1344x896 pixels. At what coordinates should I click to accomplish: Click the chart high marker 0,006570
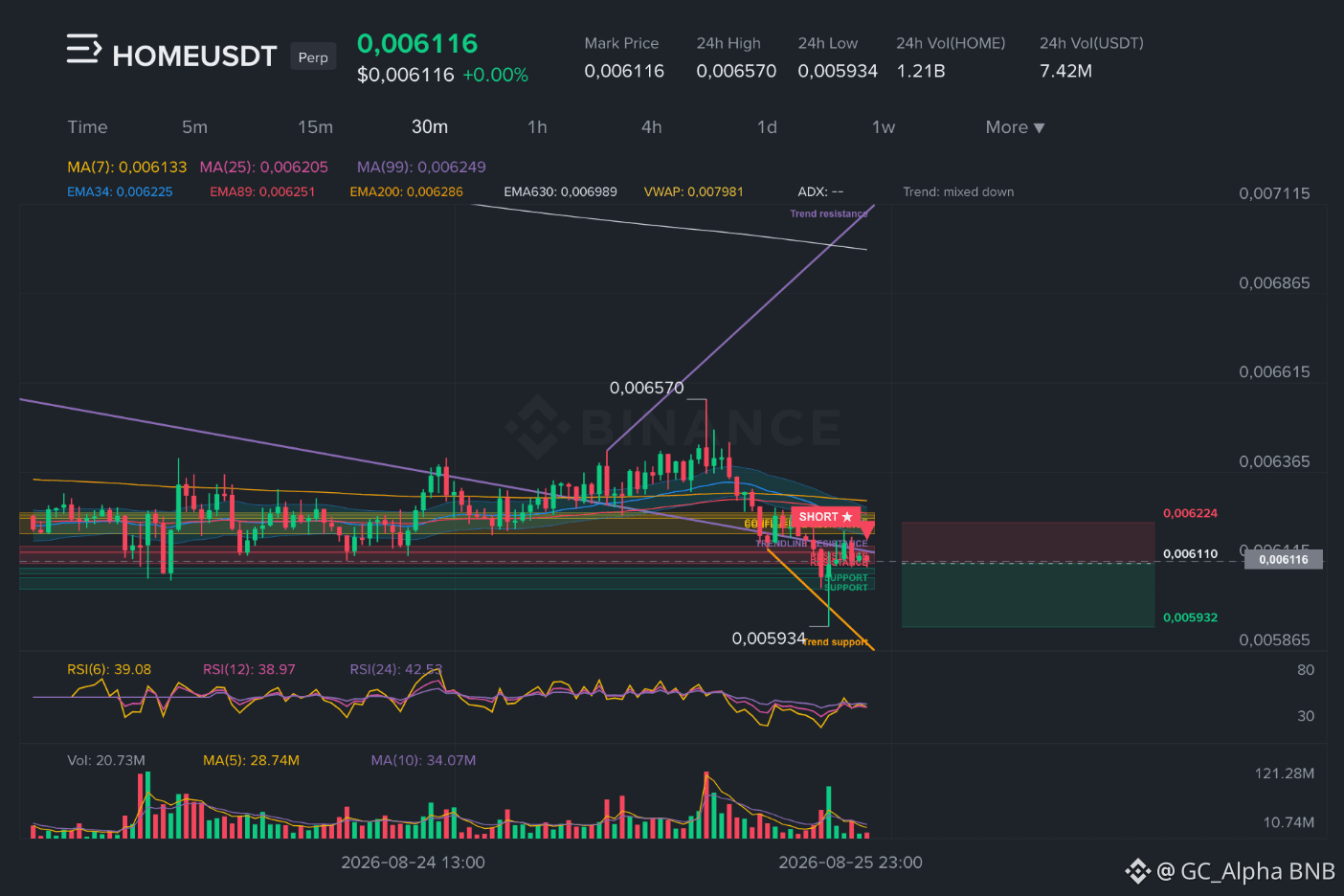point(647,388)
